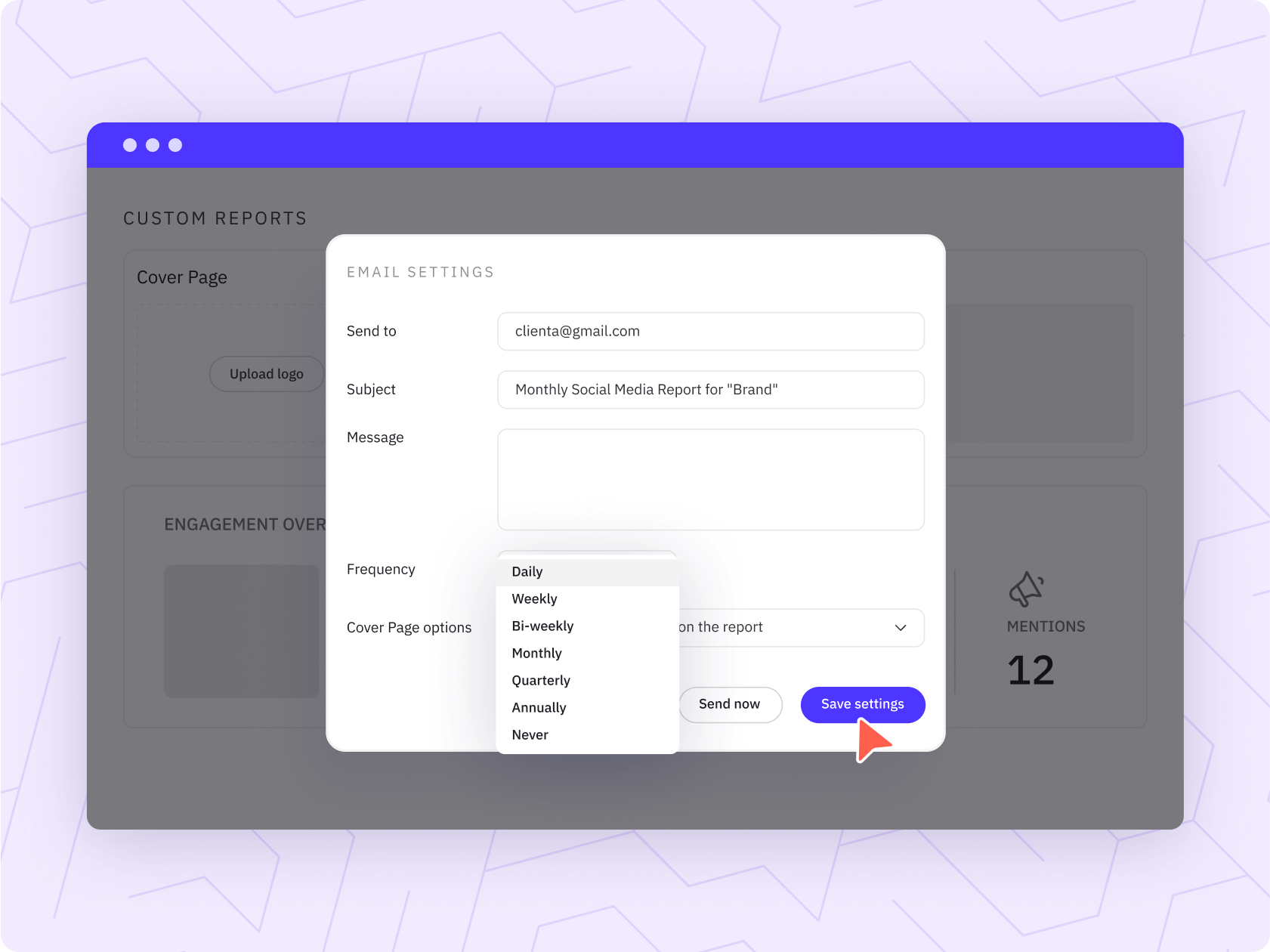Choose Bi-weekly frequency option

[588, 626]
